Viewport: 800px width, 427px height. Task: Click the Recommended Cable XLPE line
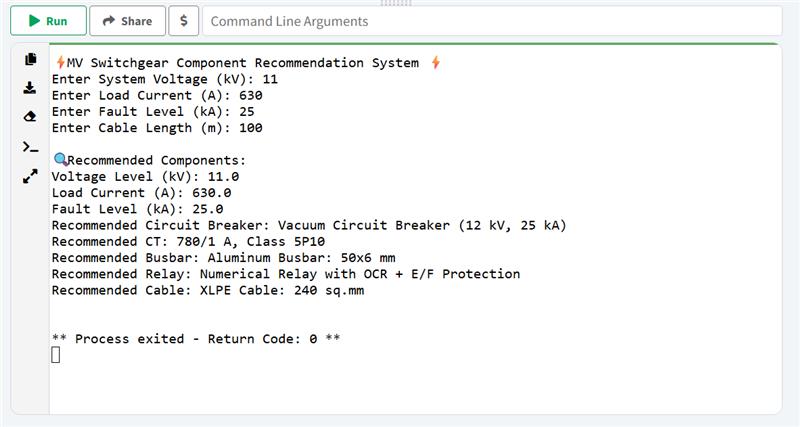[x=207, y=290]
